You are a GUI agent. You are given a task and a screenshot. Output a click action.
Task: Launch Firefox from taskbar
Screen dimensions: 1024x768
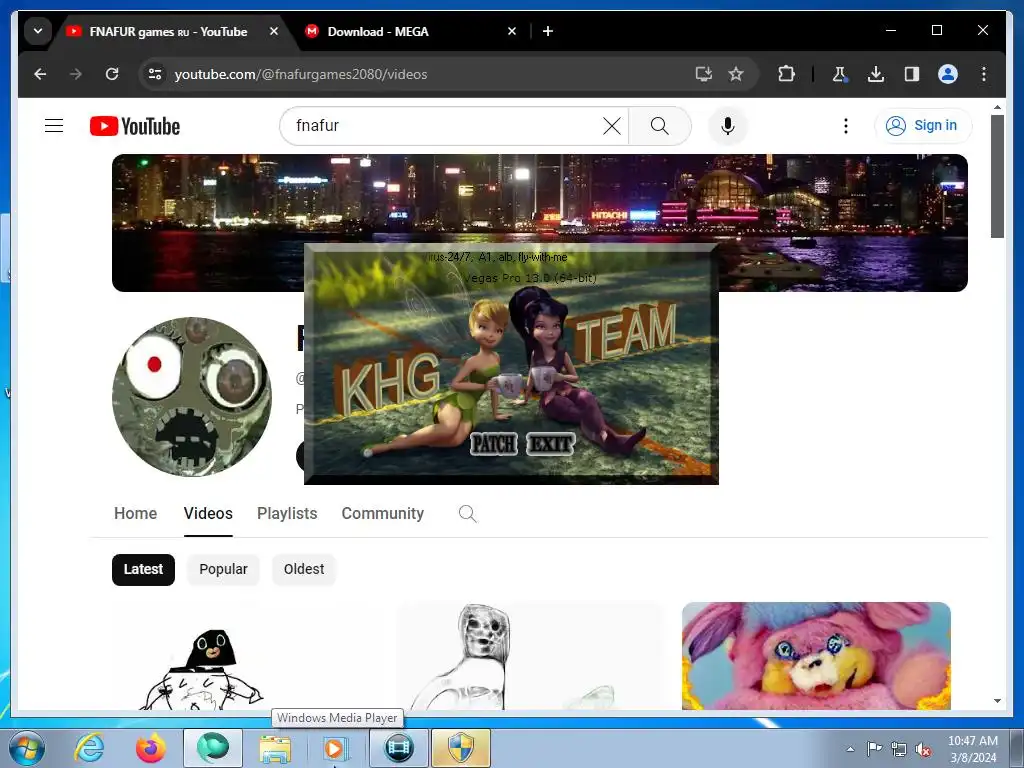(x=151, y=748)
